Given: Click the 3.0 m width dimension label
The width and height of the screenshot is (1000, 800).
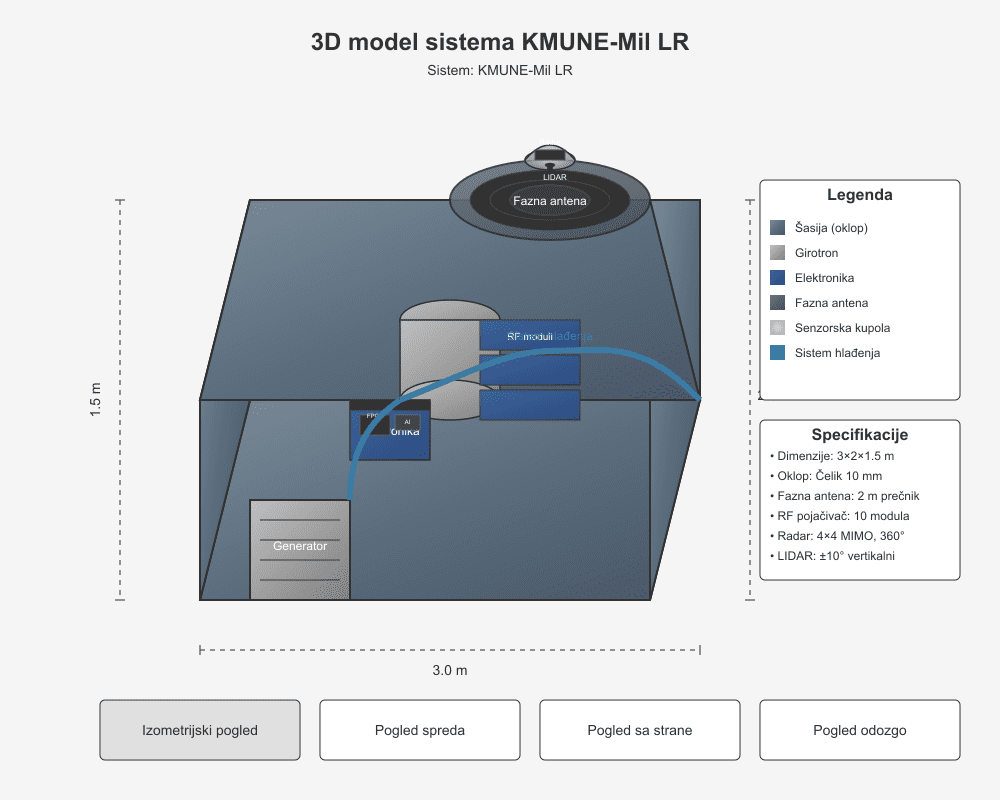Looking at the screenshot, I should [x=450, y=670].
